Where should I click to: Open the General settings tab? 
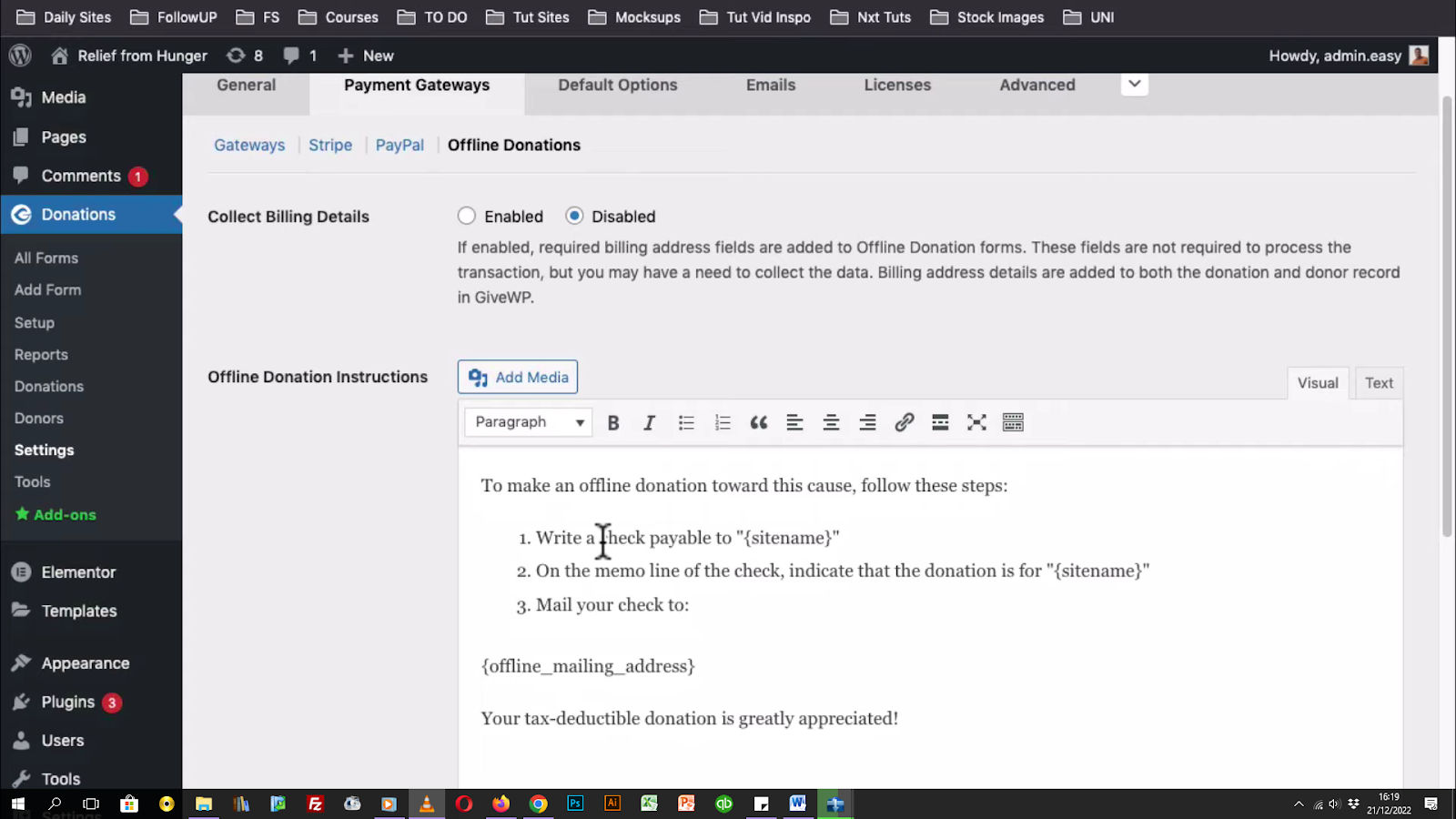click(x=246, y=85)
